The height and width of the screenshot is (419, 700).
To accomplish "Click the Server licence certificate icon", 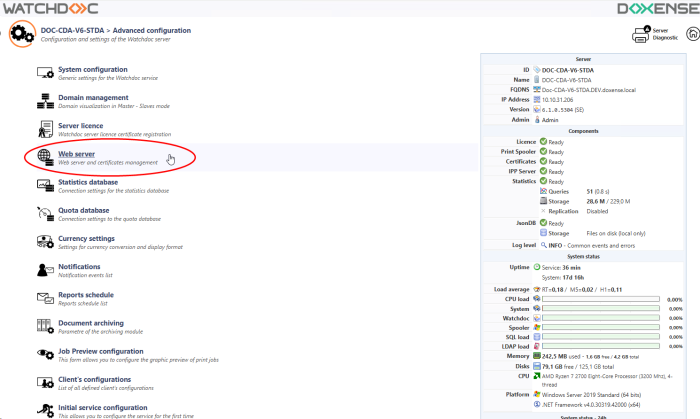I will 44,129.
